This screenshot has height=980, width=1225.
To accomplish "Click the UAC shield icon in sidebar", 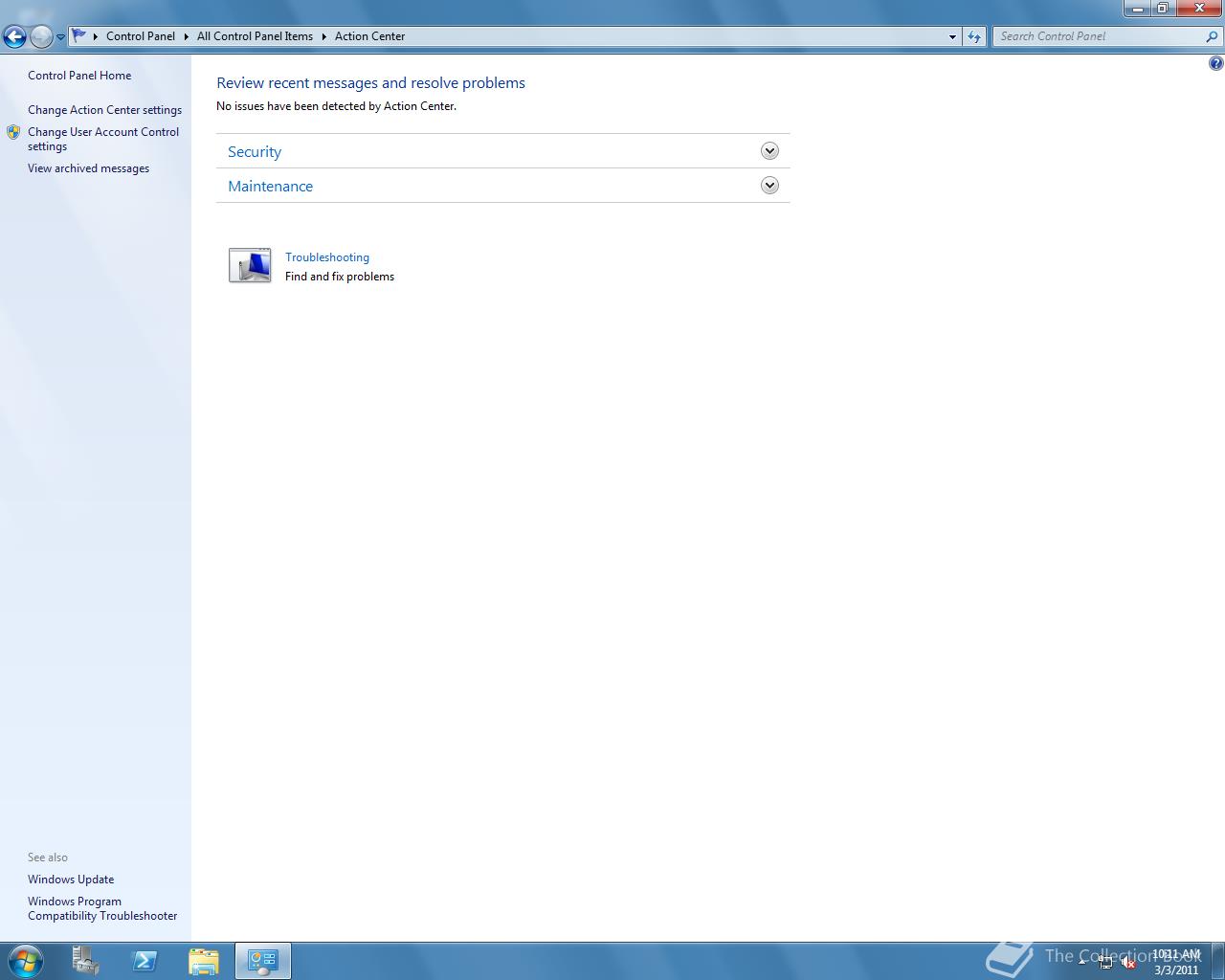I will [13, 132].
